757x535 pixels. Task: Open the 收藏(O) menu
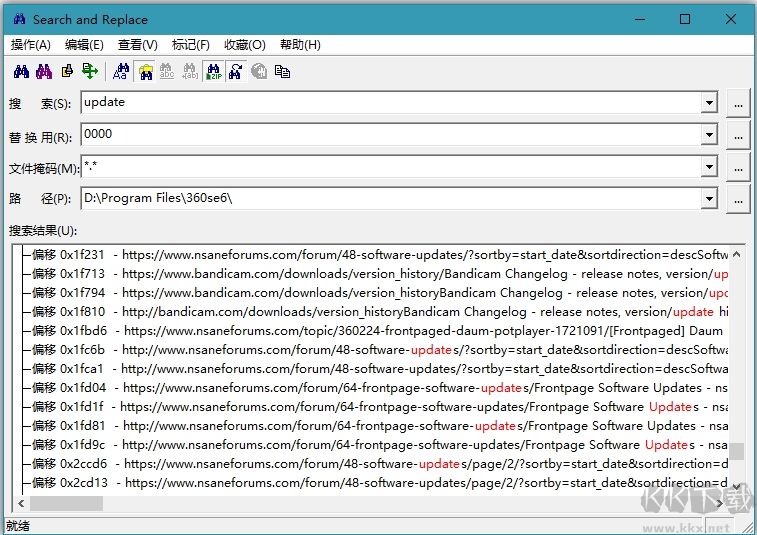(245, 45)
